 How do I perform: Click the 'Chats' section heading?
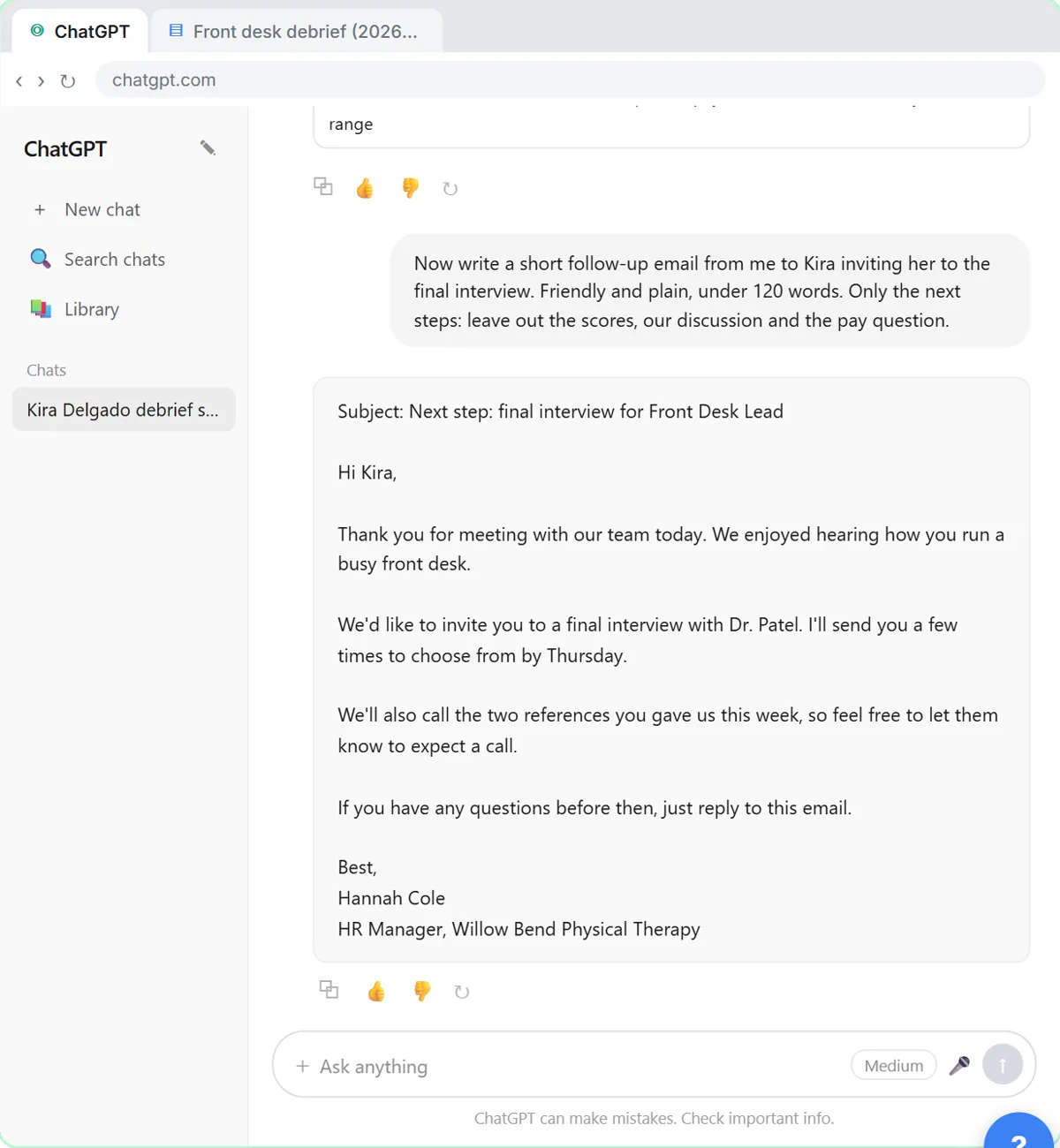click(46, 370)
